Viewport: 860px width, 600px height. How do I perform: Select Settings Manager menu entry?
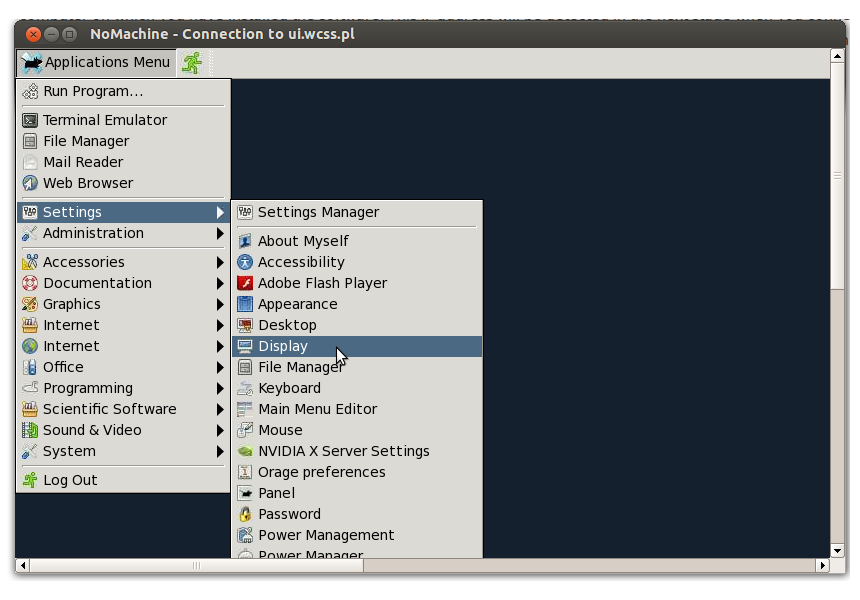click(x=318, y=212)
